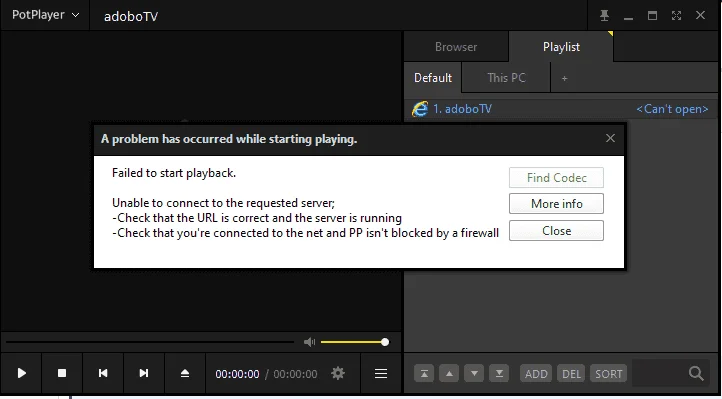722x399 pixels.
Task: Click the playback seek bar
Action: click(x=150, y=342)
